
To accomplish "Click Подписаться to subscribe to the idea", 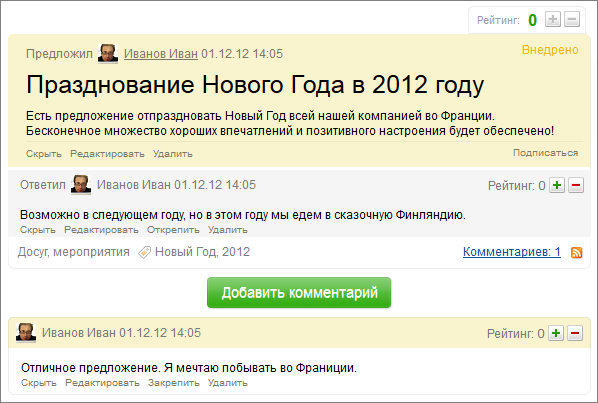I will (545, 153).
